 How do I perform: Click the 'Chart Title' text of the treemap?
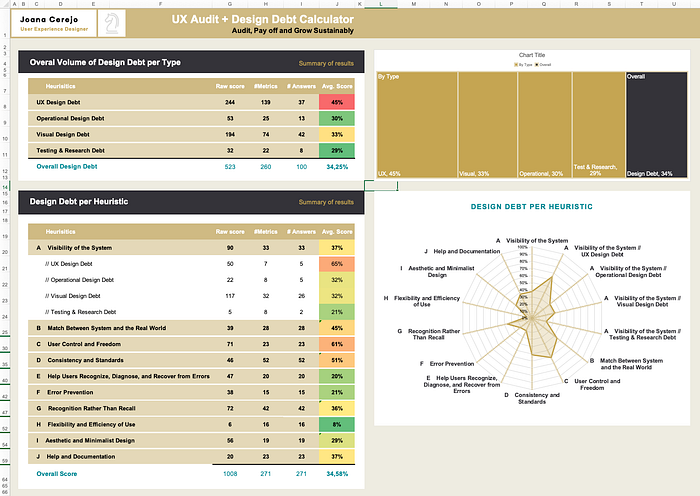click(532, 55)
